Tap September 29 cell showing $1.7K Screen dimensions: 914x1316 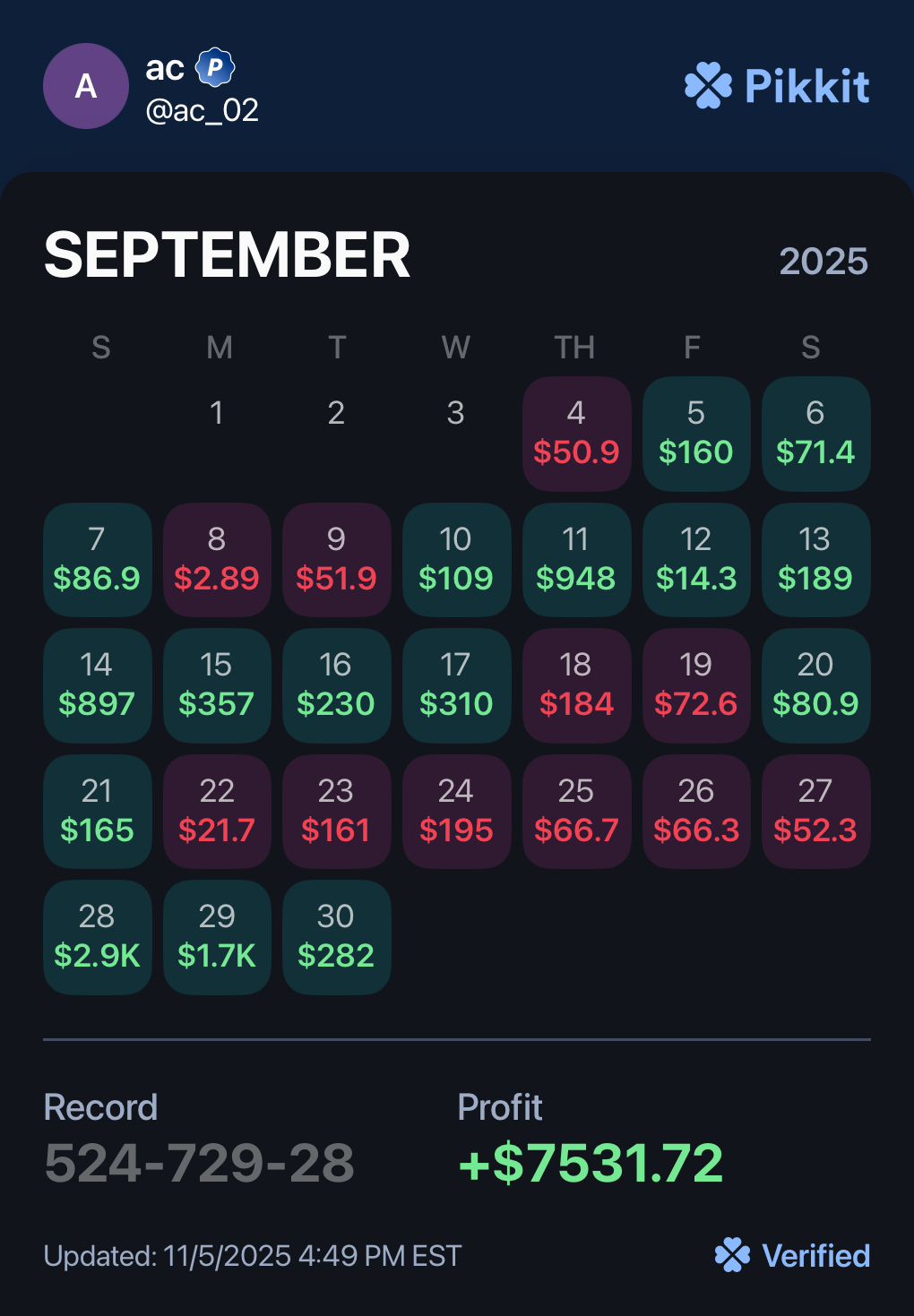click(x=217, y=937)
